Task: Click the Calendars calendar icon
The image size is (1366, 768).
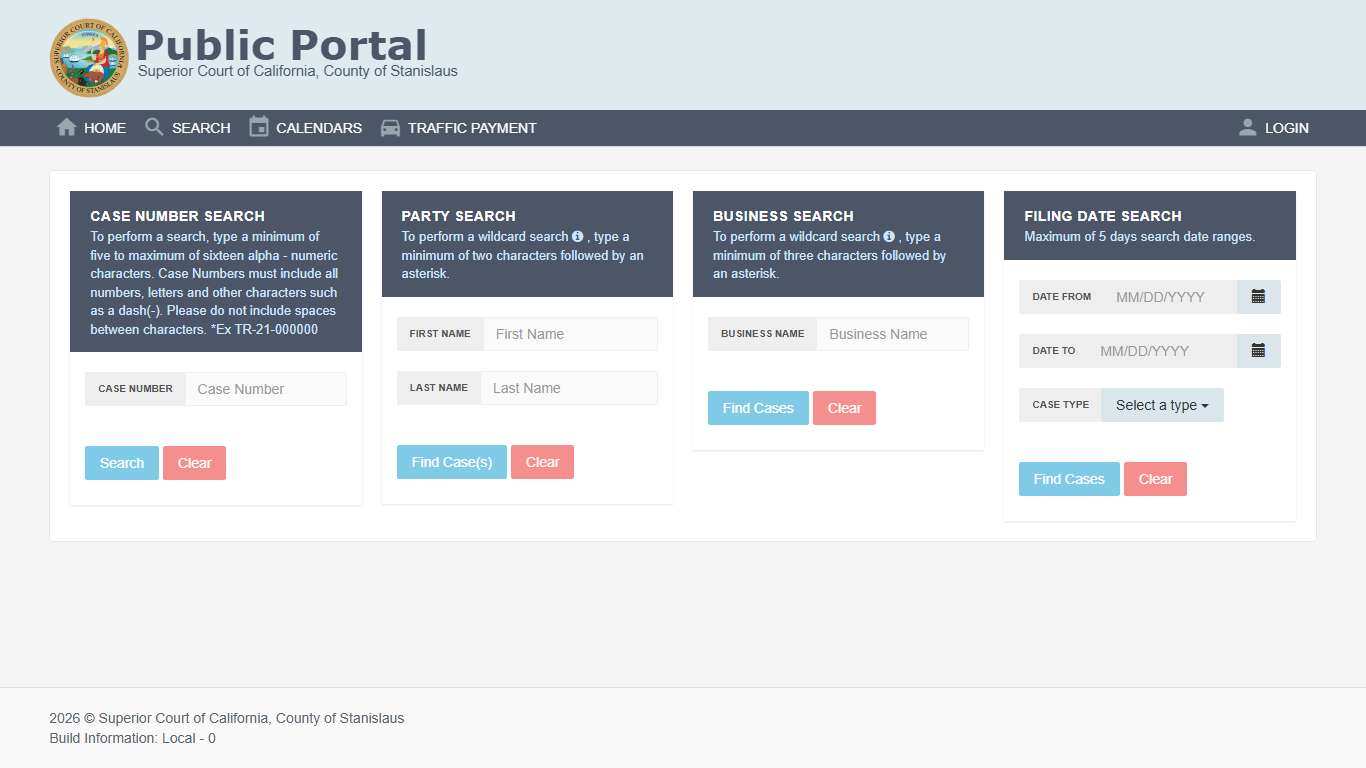Action: [259, 127]
